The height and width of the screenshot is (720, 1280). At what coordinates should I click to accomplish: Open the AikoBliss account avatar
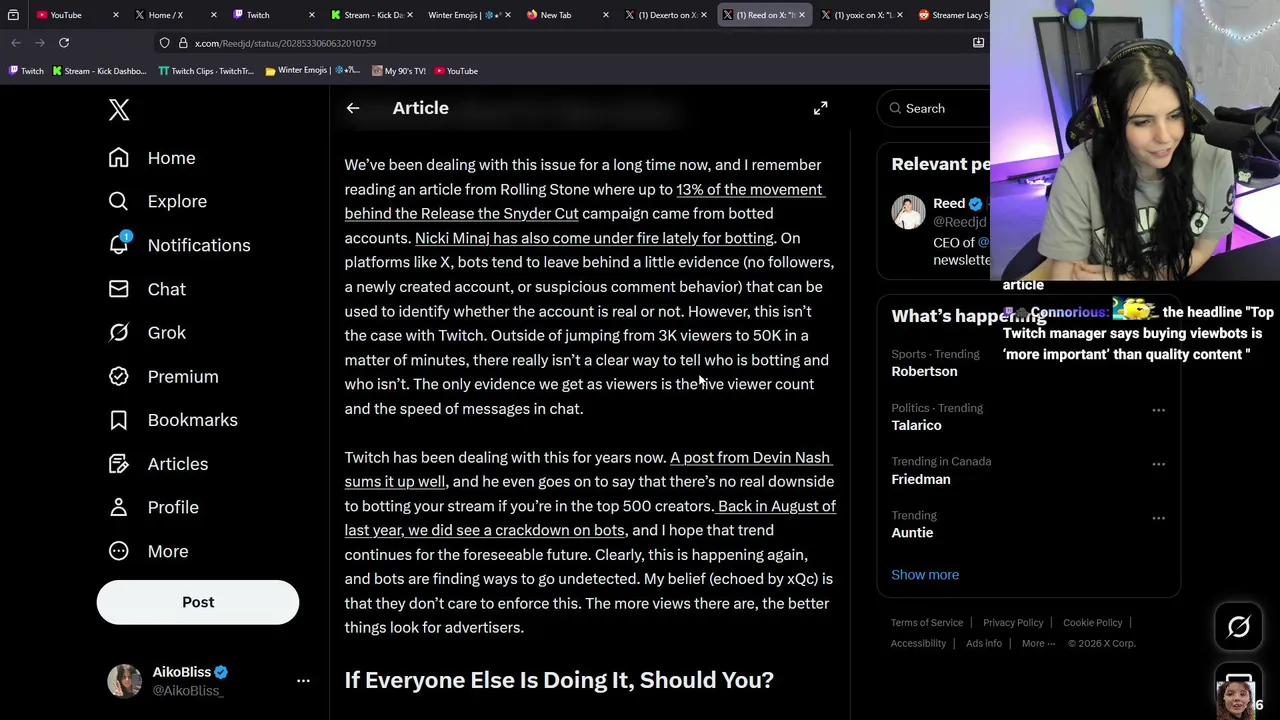(125, 681)
